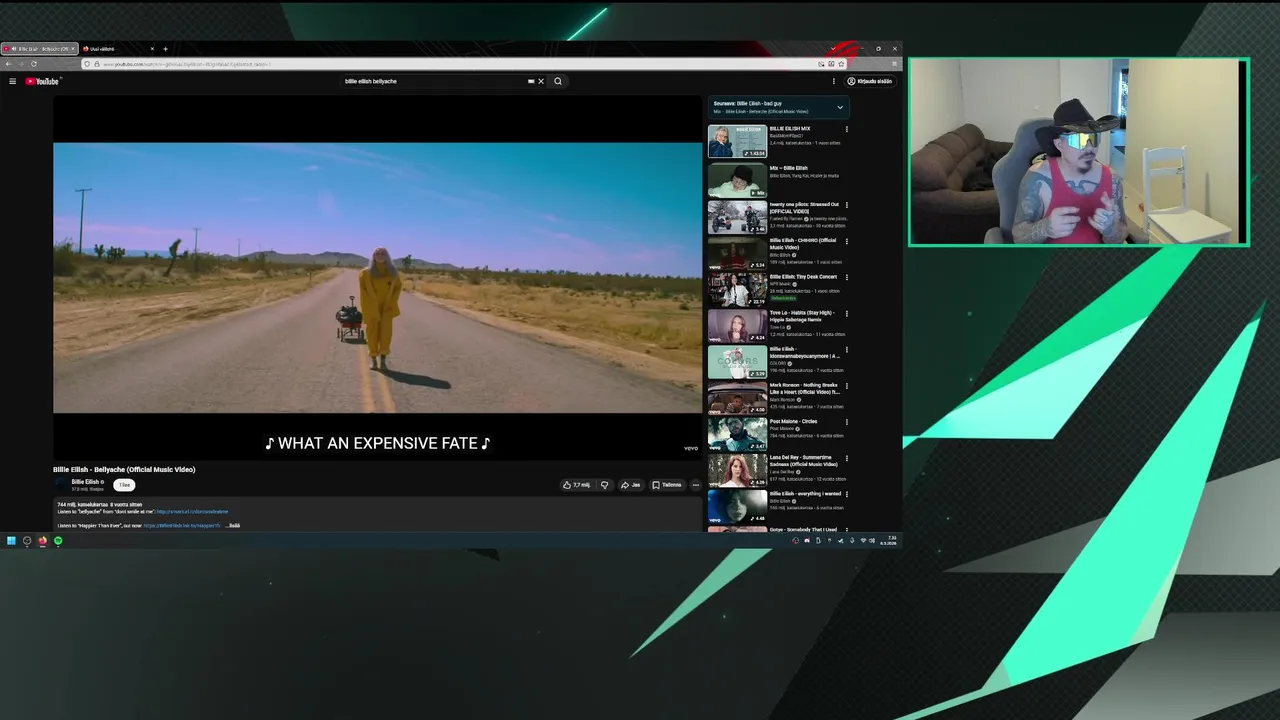Clear the YouTube search query

click(541, 81)
